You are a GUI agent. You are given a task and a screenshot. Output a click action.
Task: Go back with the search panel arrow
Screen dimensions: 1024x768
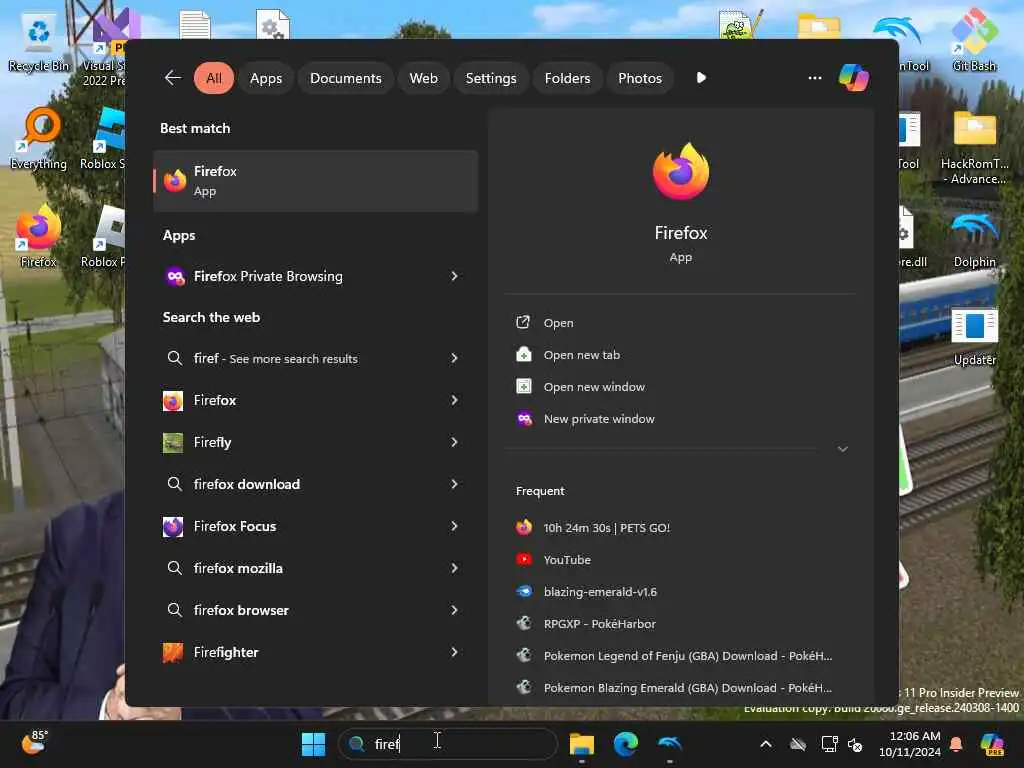[x=172, y=78]
